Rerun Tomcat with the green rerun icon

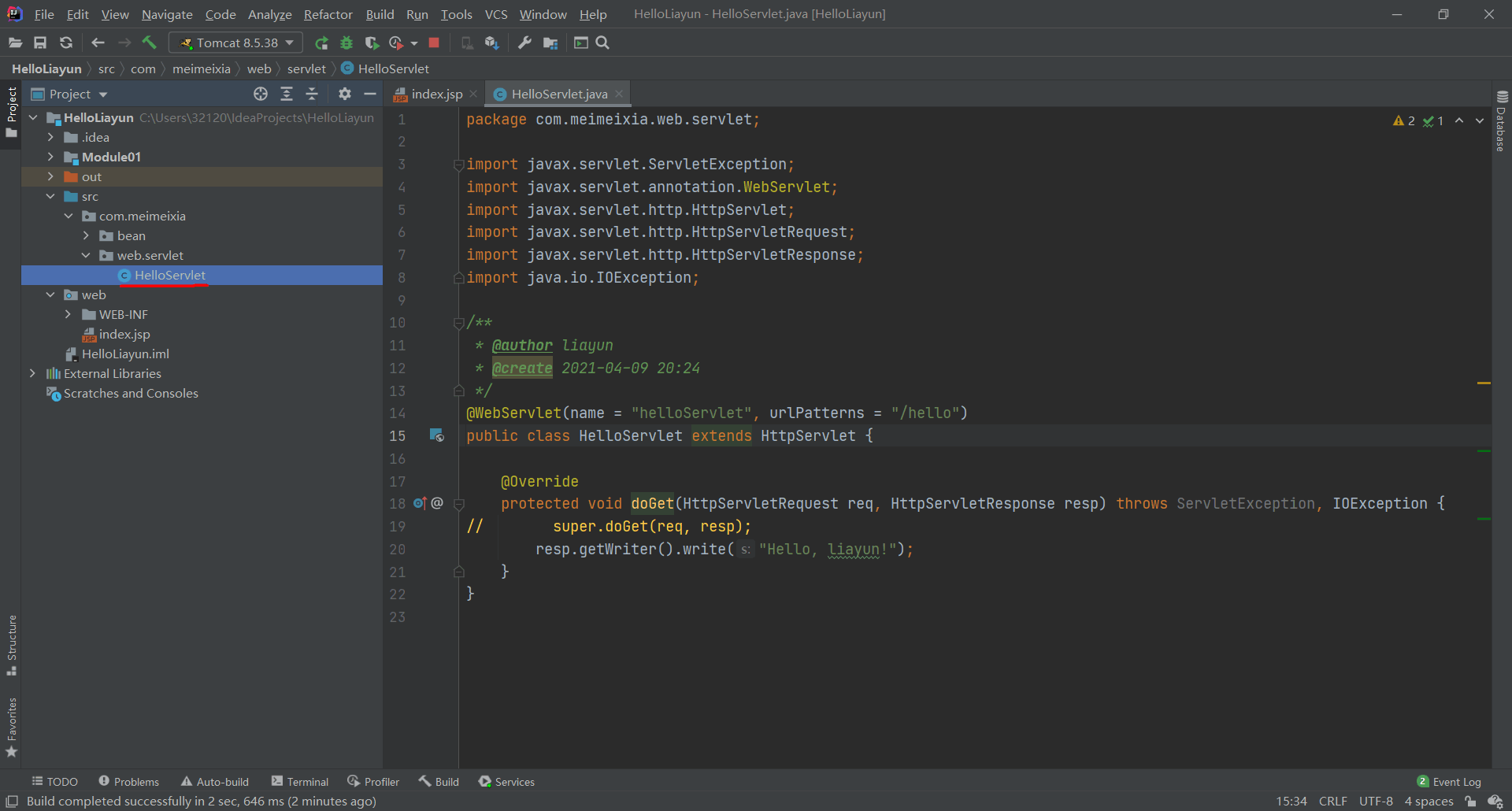pos(321,43)
